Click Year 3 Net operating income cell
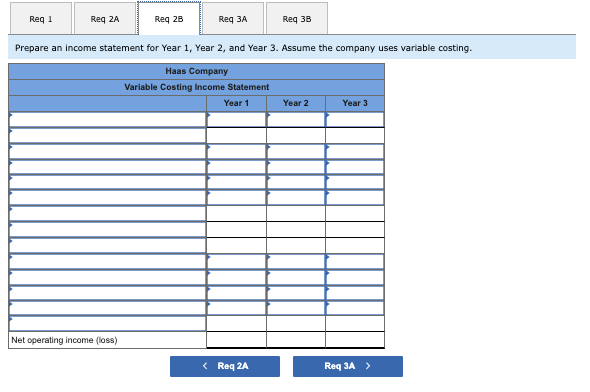Image resolution: width=590 pixels, height=392 pixels. tap(355, 340)
